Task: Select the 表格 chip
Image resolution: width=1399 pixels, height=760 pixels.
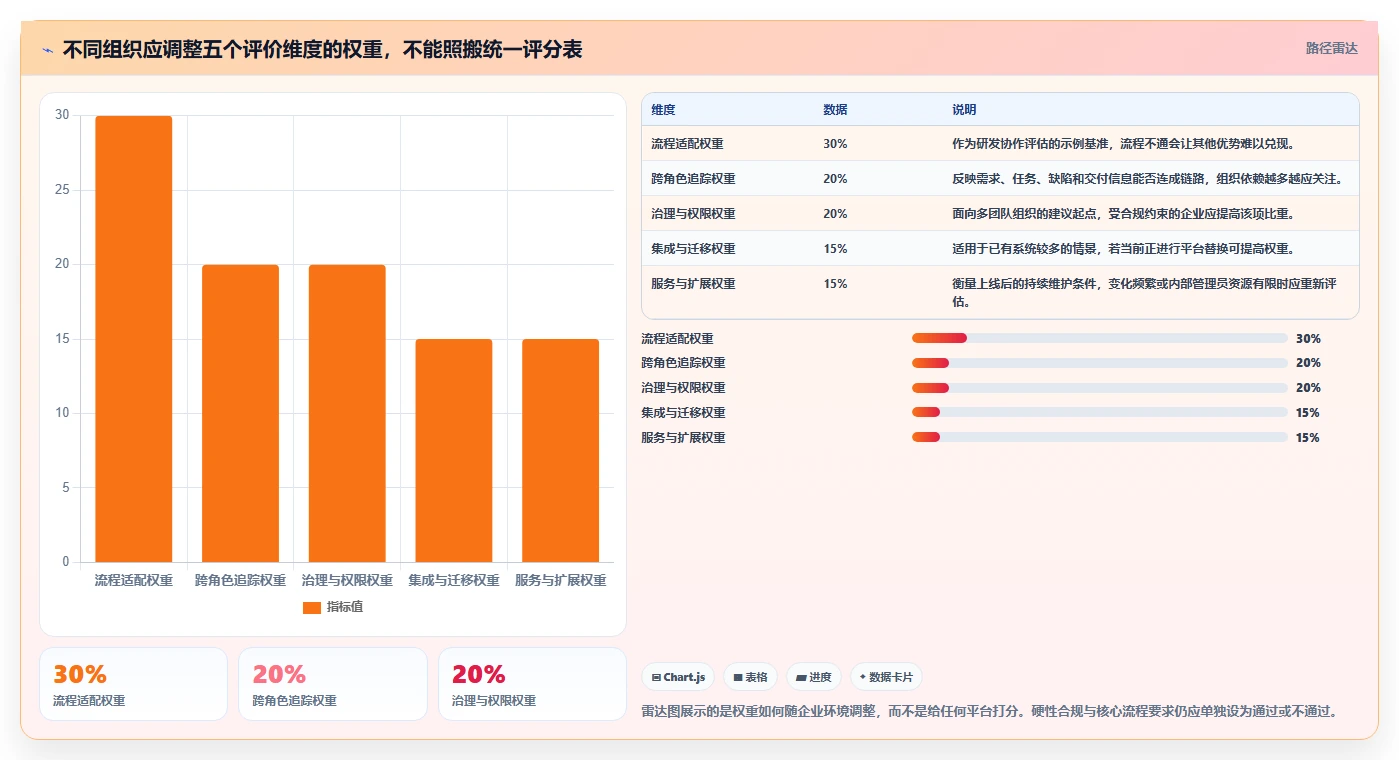Action: pyautogui.click(x=750, y=677)
